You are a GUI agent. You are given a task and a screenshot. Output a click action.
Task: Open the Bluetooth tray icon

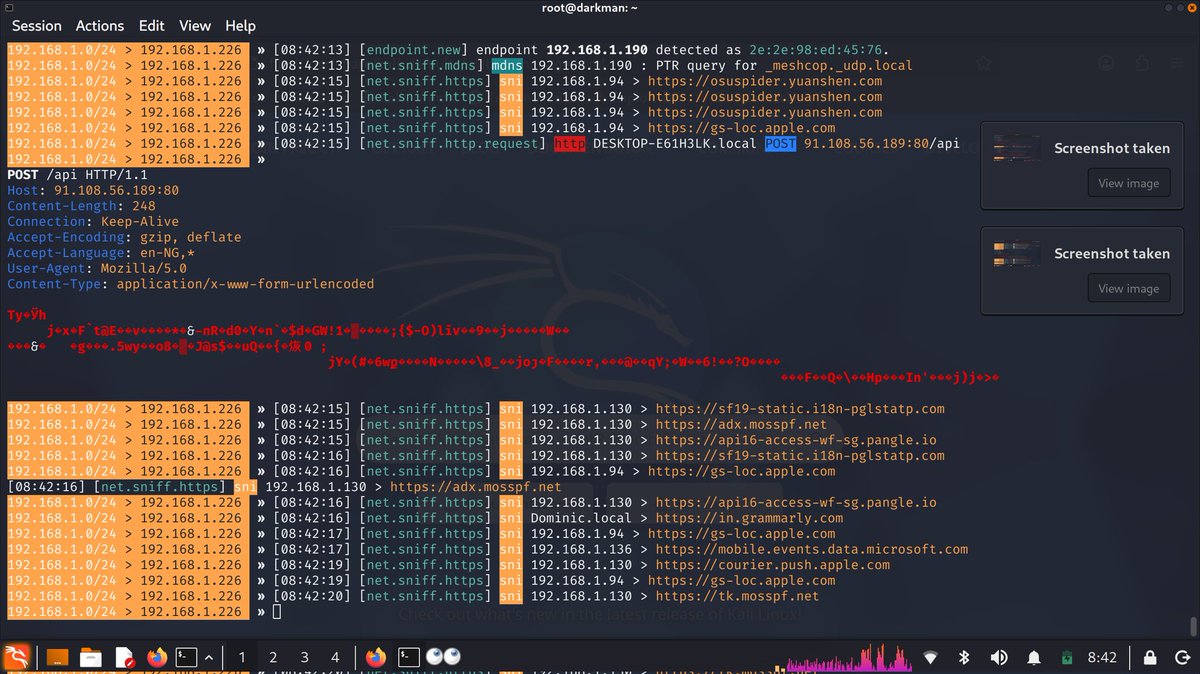pyautogui.click(x=965, y=657)
